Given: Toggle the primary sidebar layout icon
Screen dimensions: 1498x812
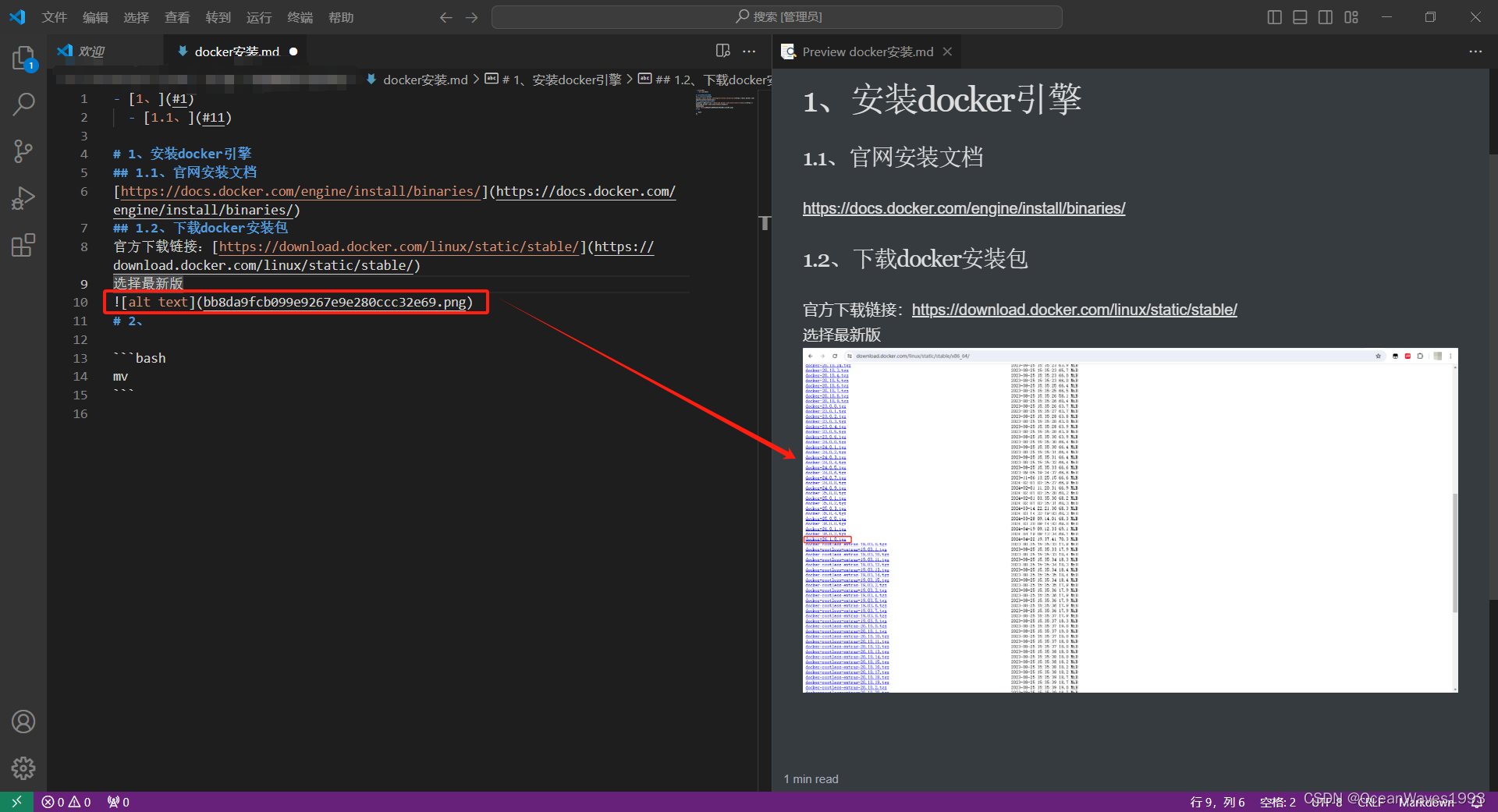Looking at the screenshot, I should 1275,17.
